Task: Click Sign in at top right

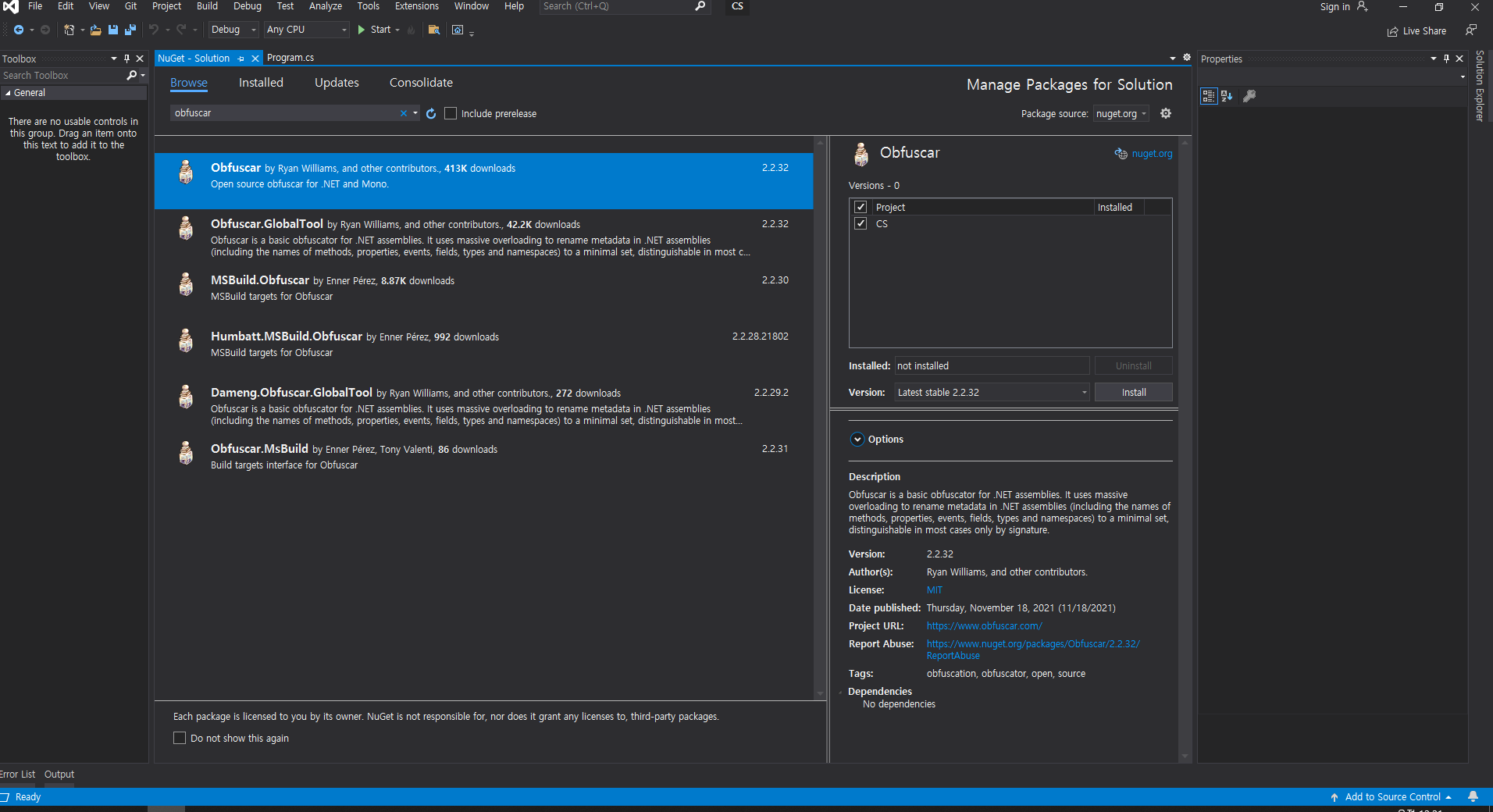Action: 1334,7
